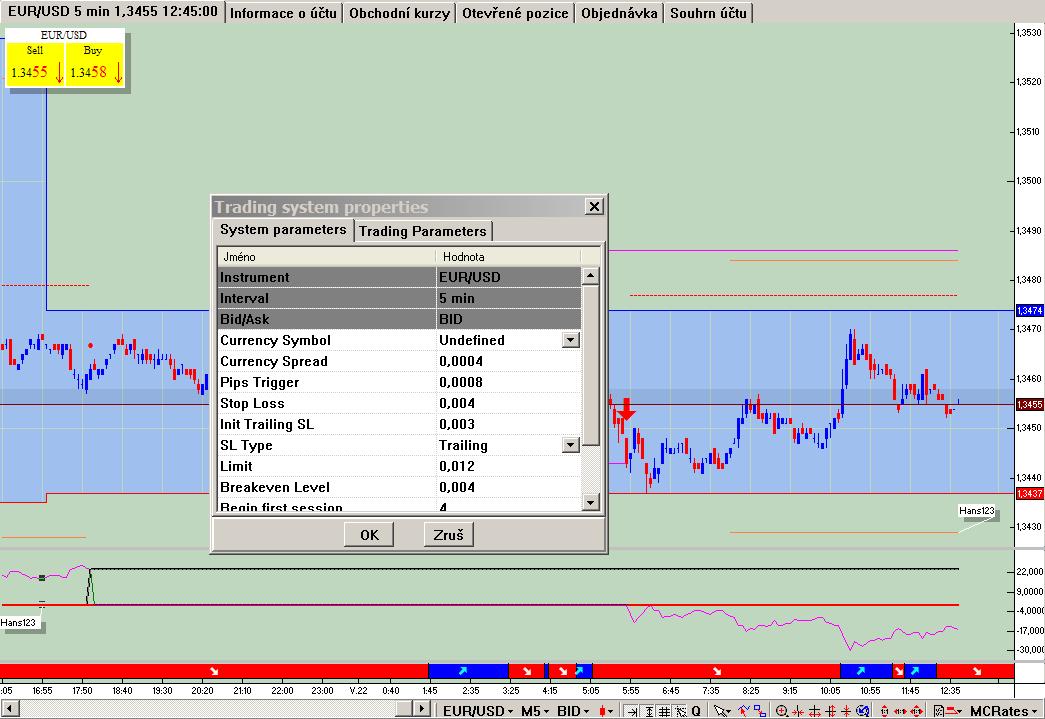Cancel dialog with Zruš button

click(449, 534)
